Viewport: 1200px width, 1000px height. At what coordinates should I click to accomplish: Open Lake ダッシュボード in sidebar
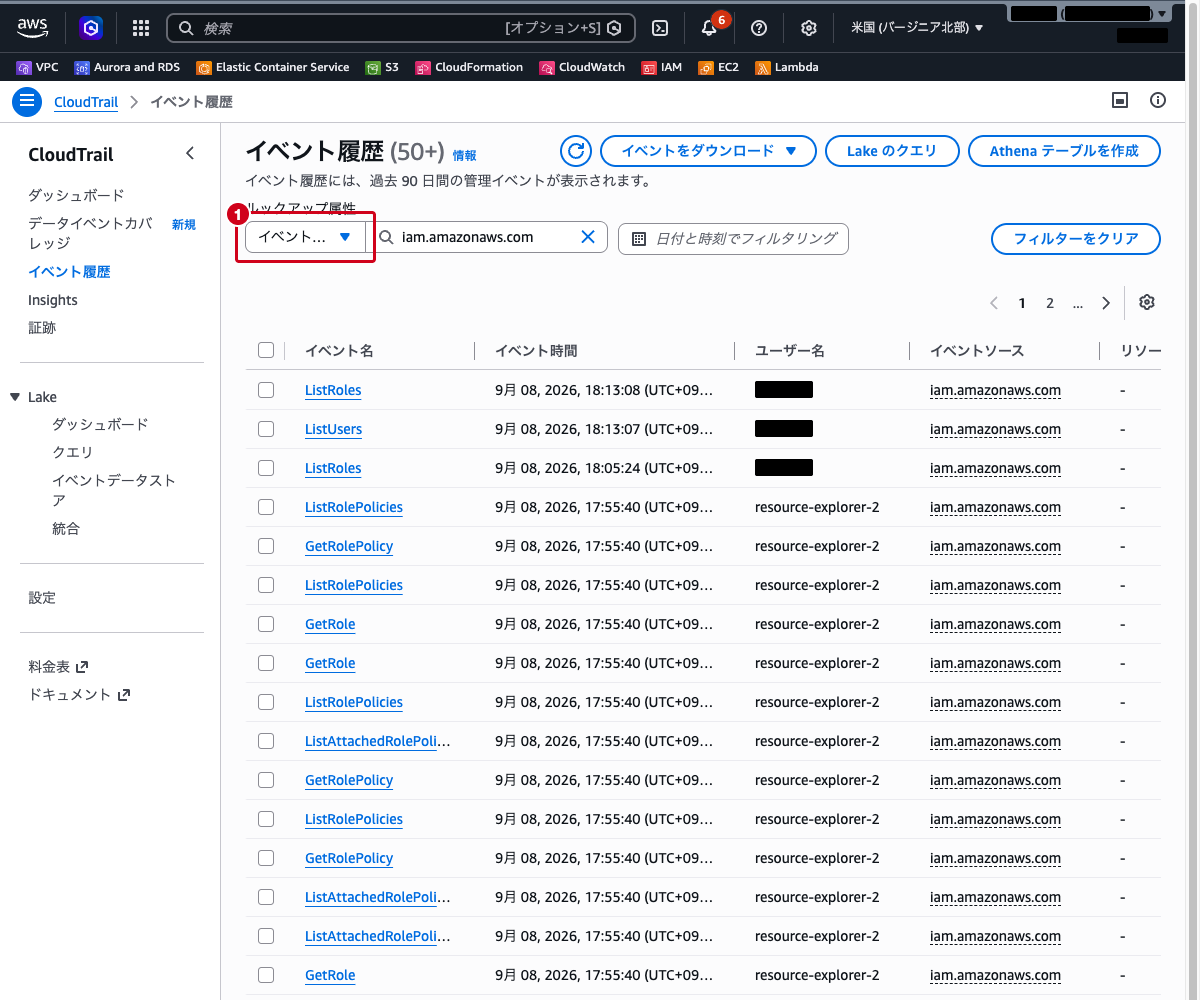[x=100, y=424]
